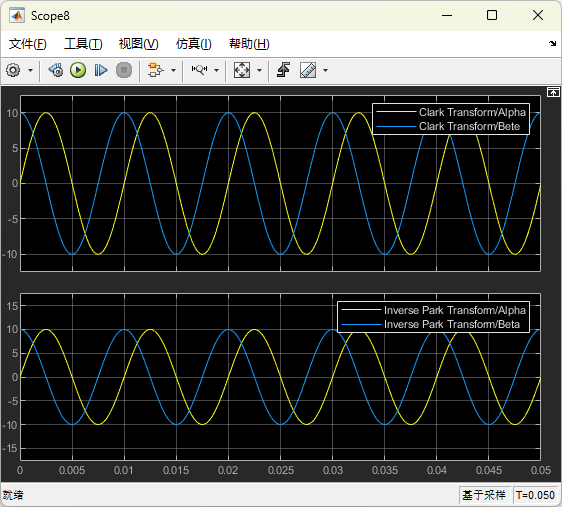The width and height of the screenshot is (562, 507).
Task: Click the yellow line swatch for Inverse Park Alpha
Action: 361,310
